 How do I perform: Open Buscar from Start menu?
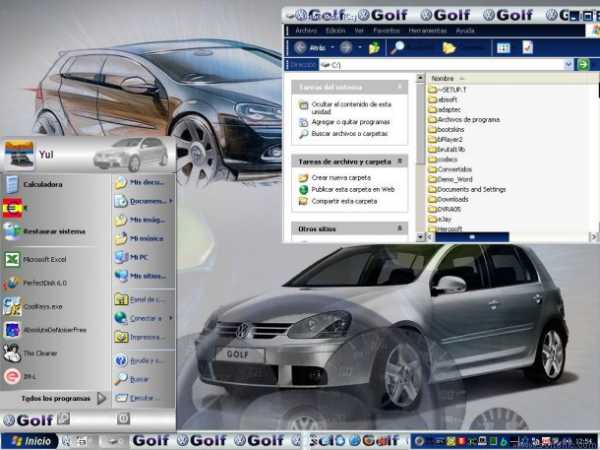(x=131, y=379)
